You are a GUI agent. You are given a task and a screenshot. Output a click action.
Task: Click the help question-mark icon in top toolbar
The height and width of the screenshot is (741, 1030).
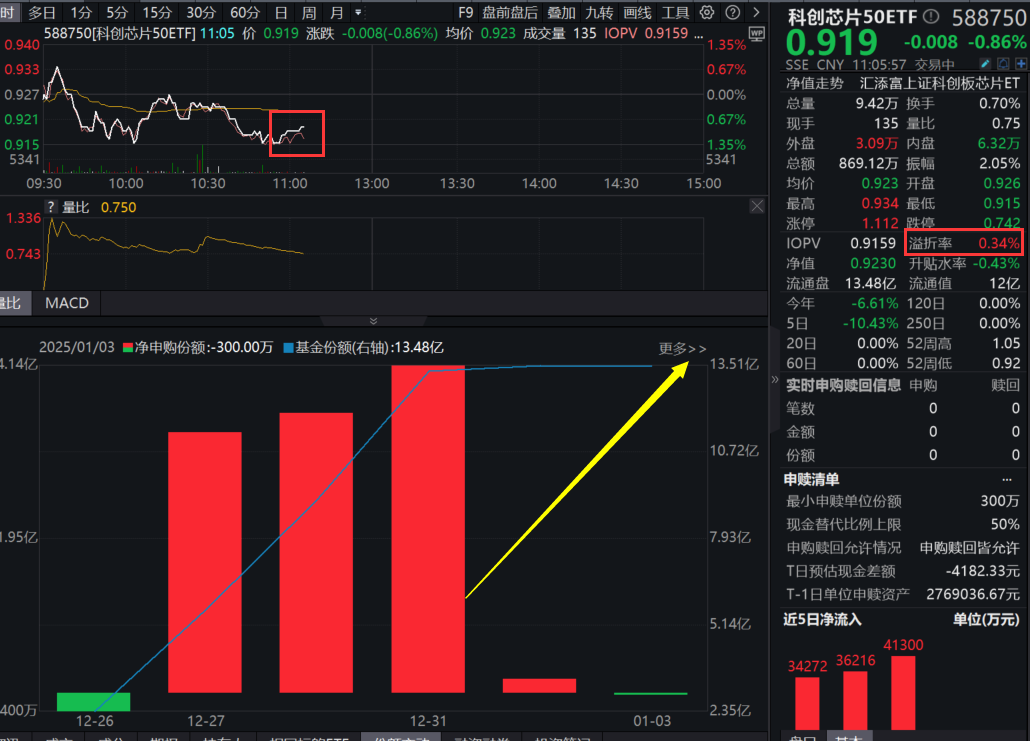(733, 12)
